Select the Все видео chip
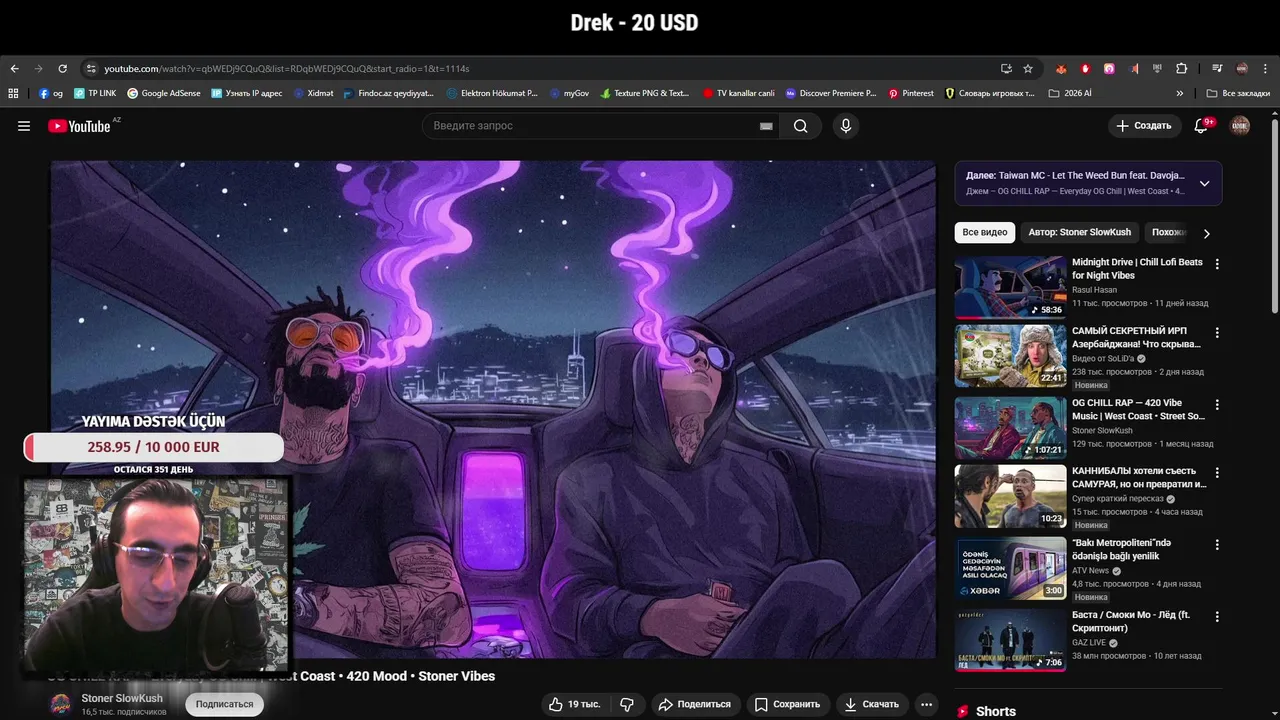This screenshot has height=720, width=1280. (985, 232)
